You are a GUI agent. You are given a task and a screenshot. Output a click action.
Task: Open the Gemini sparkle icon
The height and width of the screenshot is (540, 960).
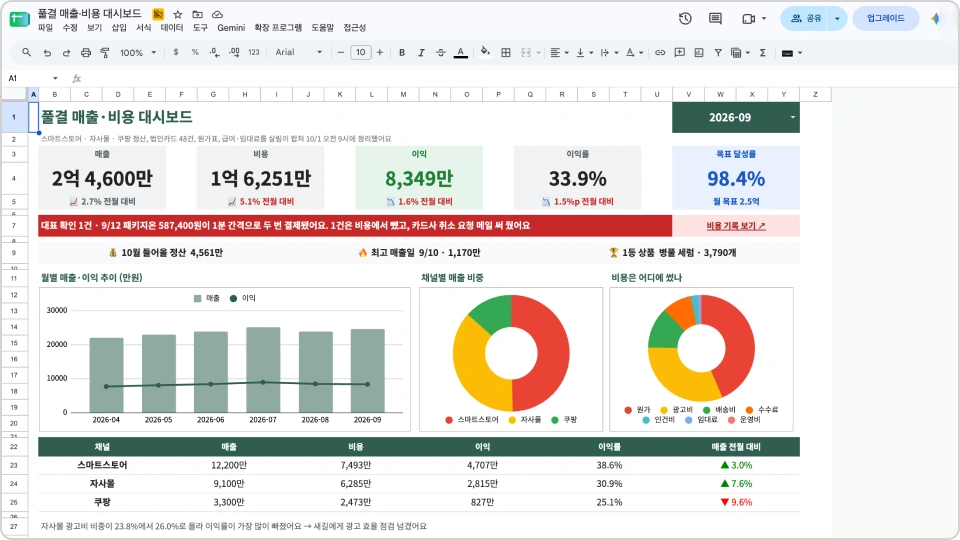(936, 18)
